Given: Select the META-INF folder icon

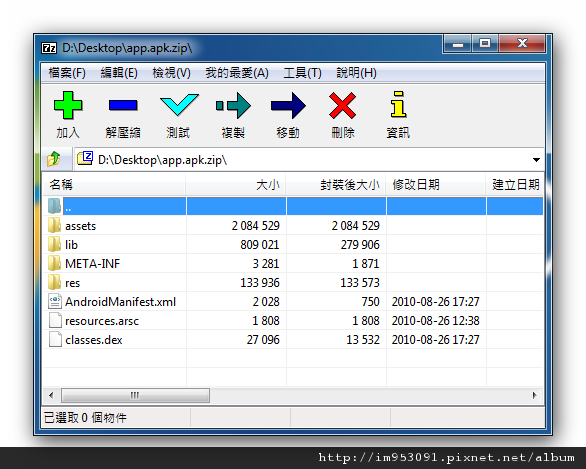Looking at the screenshot, I should [55, 263].
